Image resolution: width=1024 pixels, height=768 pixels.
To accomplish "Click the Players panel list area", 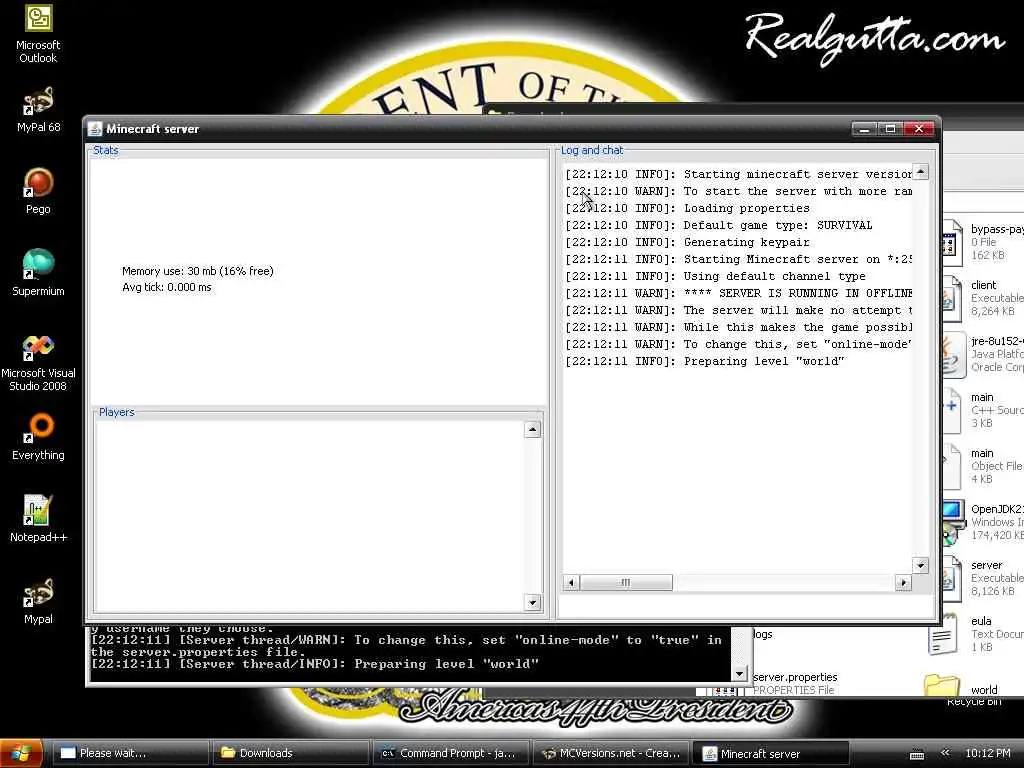I will [x=309, y=516].
